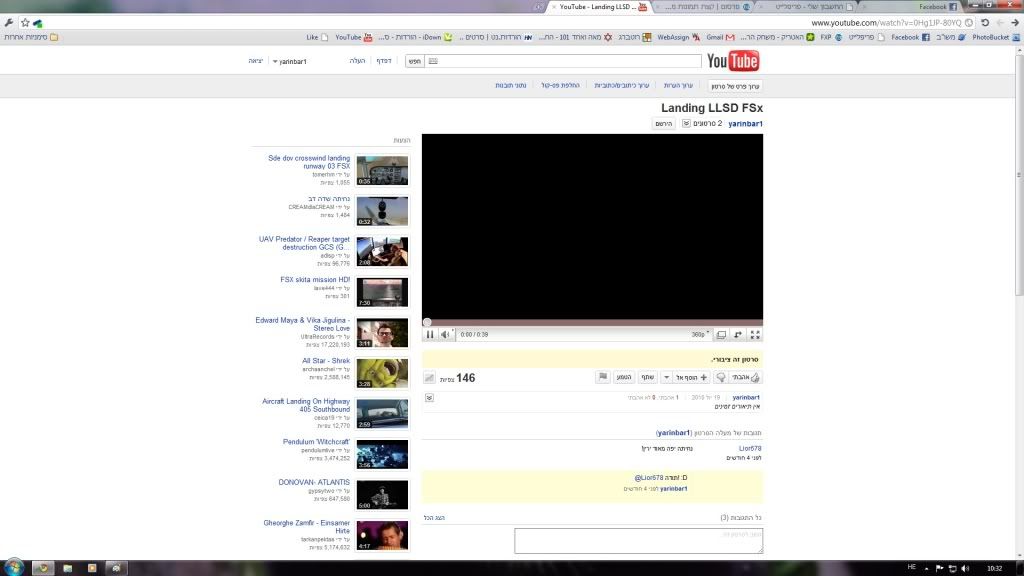The width and height of the screenshot is (1024, 576).
Task: Click the page vertical scrollbar
Action: click(1019, 176)
